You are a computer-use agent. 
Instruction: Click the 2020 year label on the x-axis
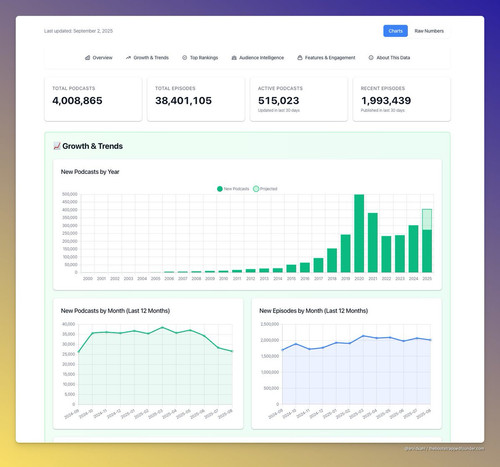(359, 279)
